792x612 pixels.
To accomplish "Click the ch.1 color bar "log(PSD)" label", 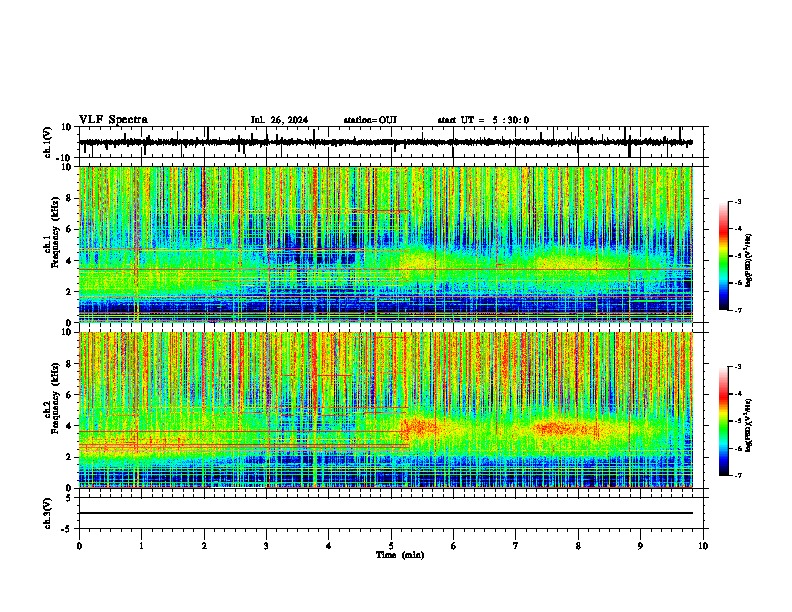I will tap(748, 260).
